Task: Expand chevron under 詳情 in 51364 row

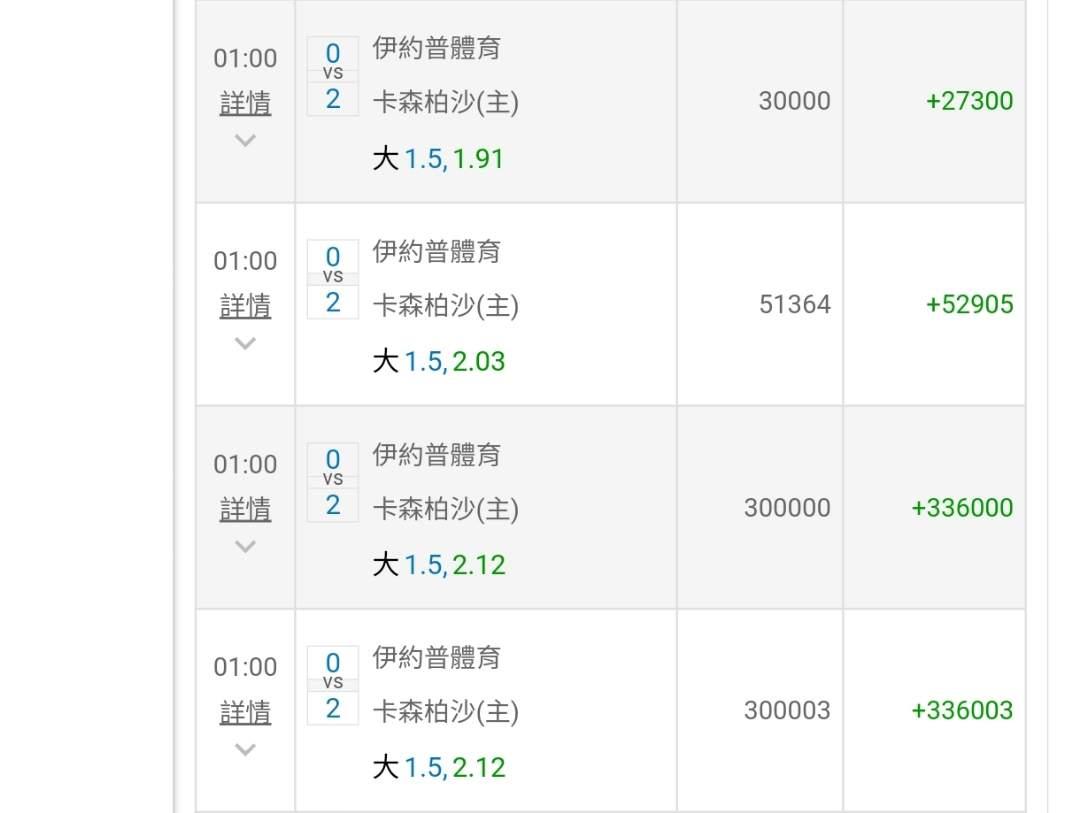Action: point(245,344)
